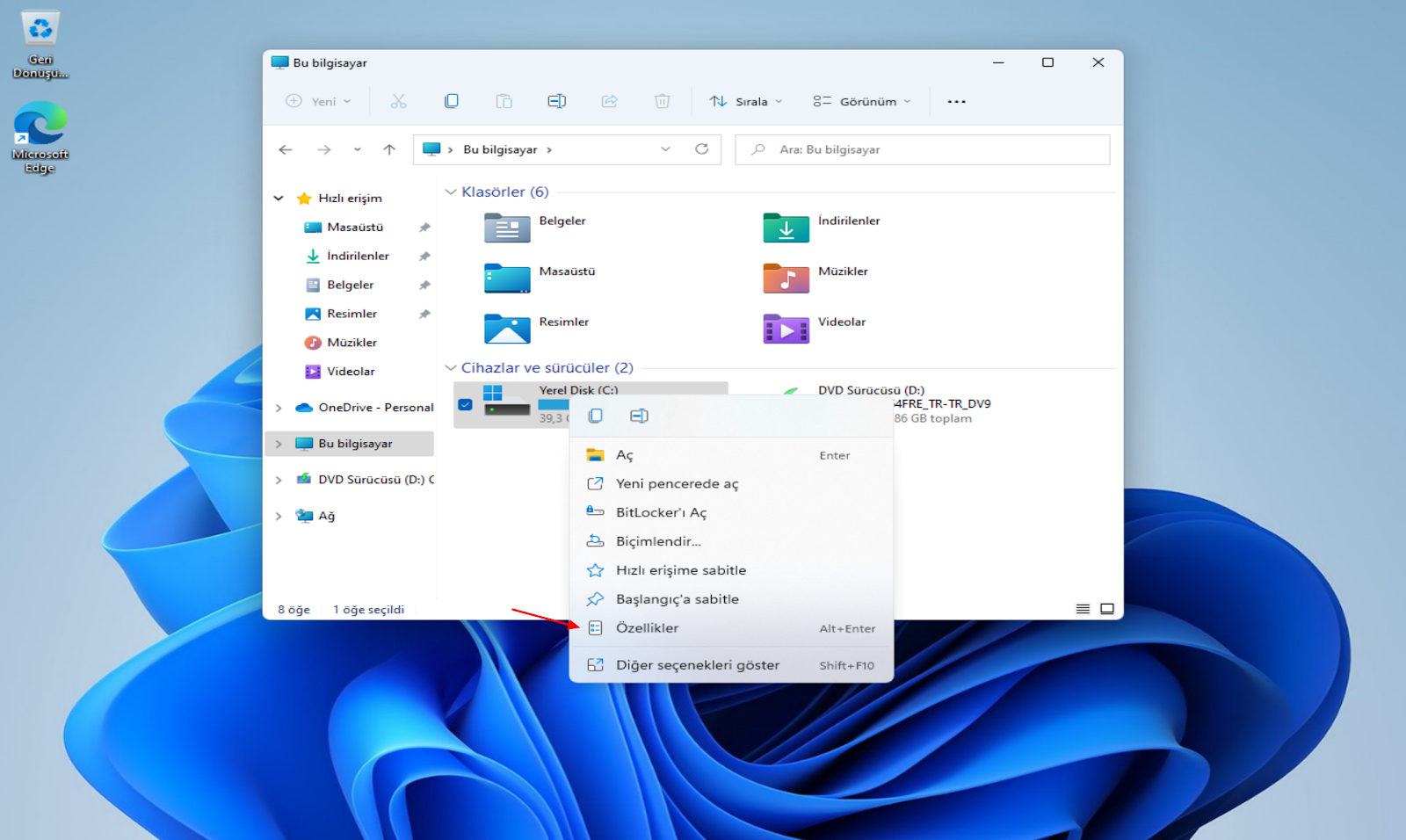The height and width of the screenshot is (840, 1406).
Task: Open the address bar history dropdown
Action: 665,149
